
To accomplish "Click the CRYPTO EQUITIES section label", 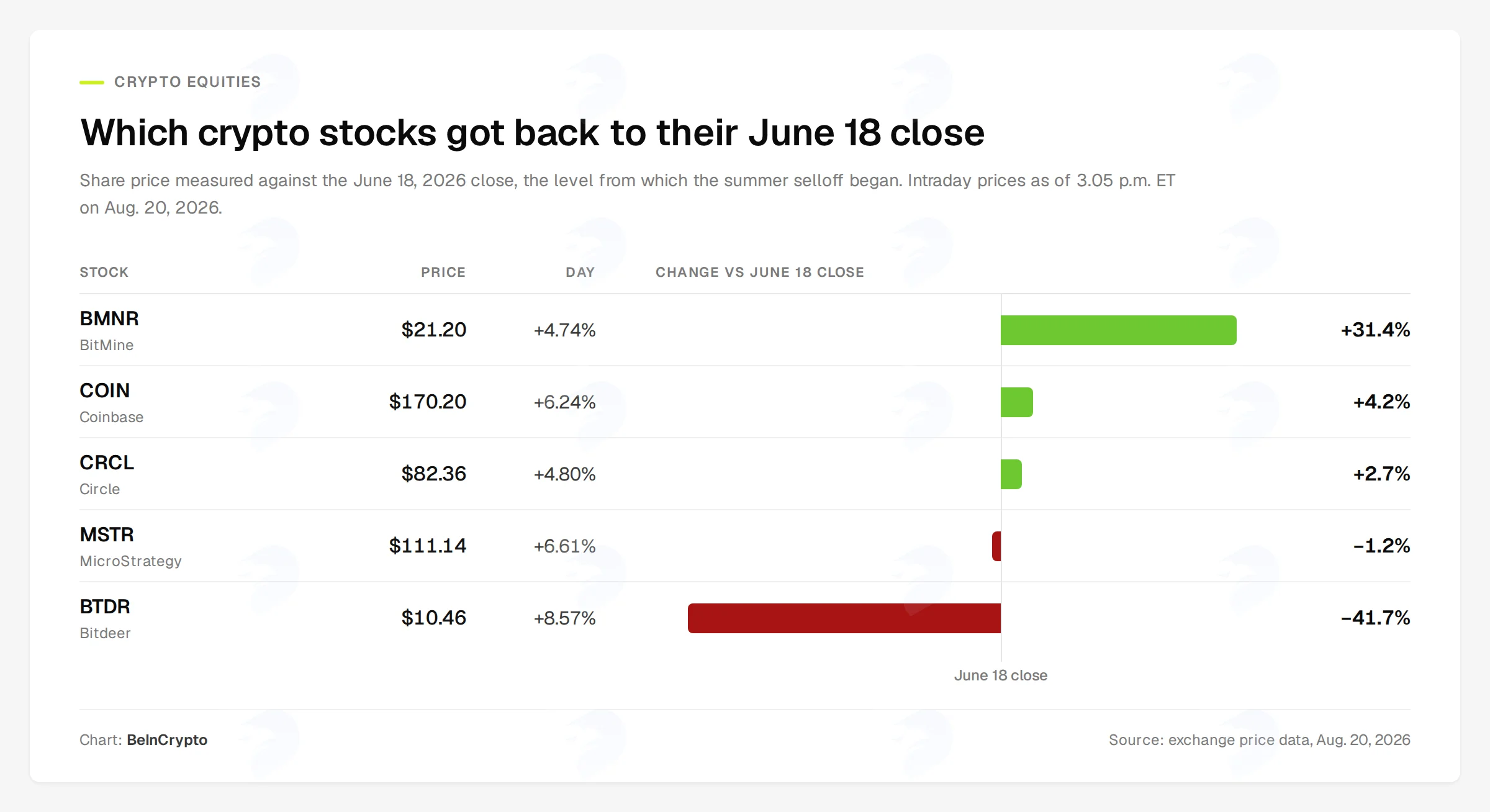I will (x=187, y=82).
